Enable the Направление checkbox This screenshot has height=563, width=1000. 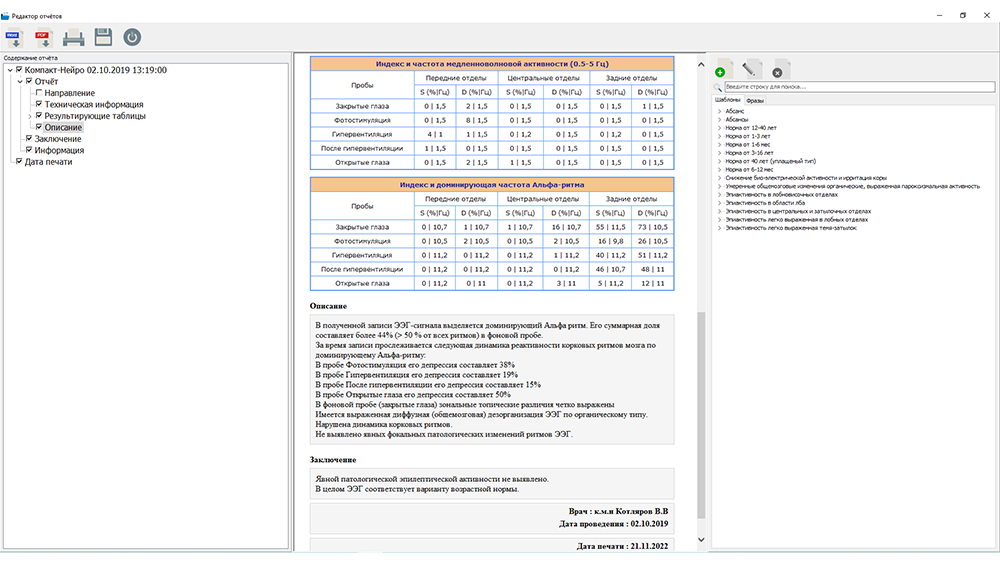39,93
